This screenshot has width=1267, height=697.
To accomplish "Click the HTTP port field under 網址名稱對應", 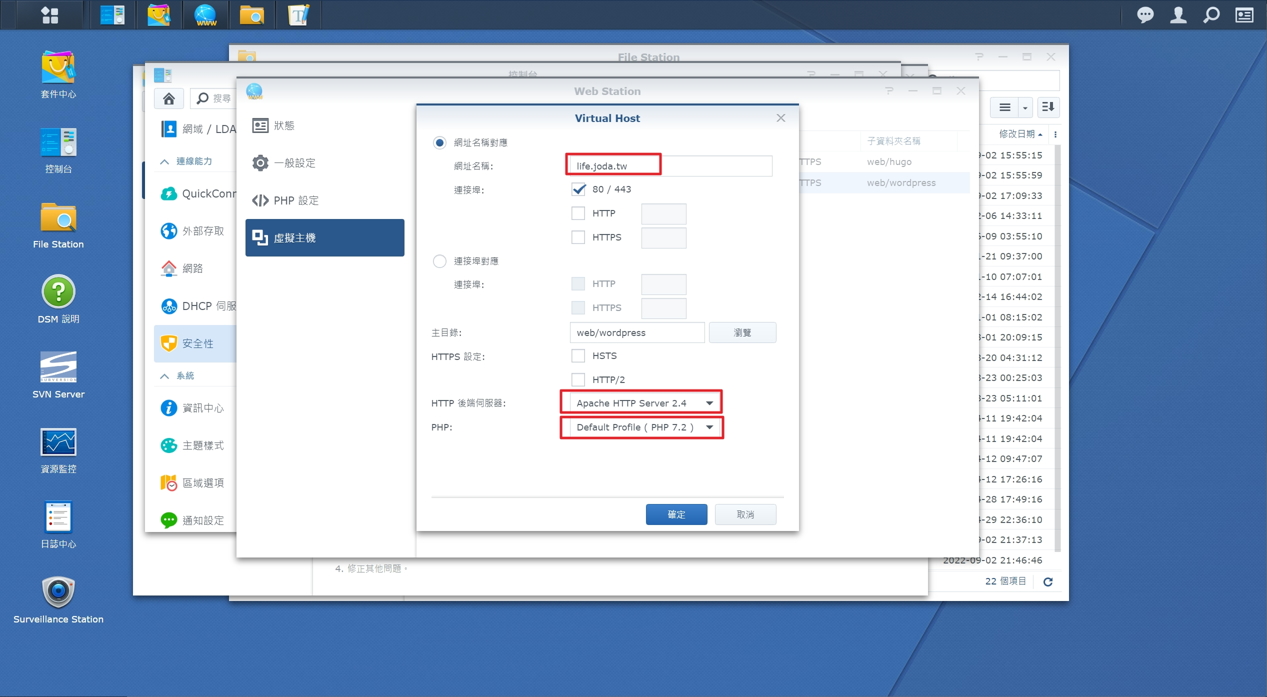I will tap(663, 214).
